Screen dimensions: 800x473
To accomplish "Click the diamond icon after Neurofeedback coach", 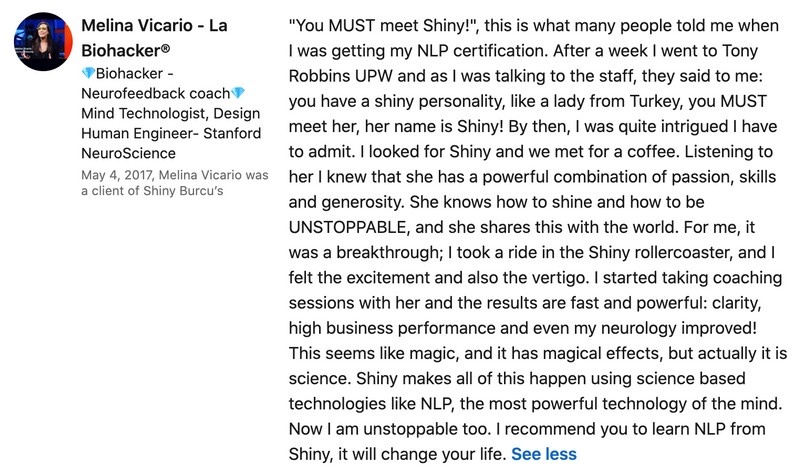I will point(238,95).
